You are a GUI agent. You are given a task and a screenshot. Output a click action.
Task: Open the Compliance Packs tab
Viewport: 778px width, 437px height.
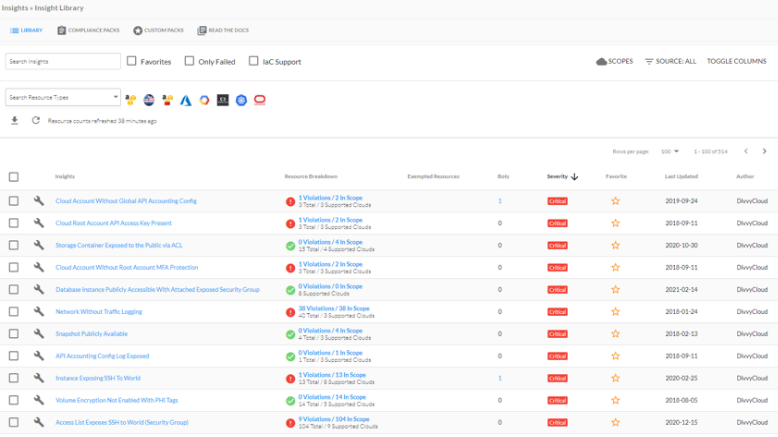(x=88, y=30)
